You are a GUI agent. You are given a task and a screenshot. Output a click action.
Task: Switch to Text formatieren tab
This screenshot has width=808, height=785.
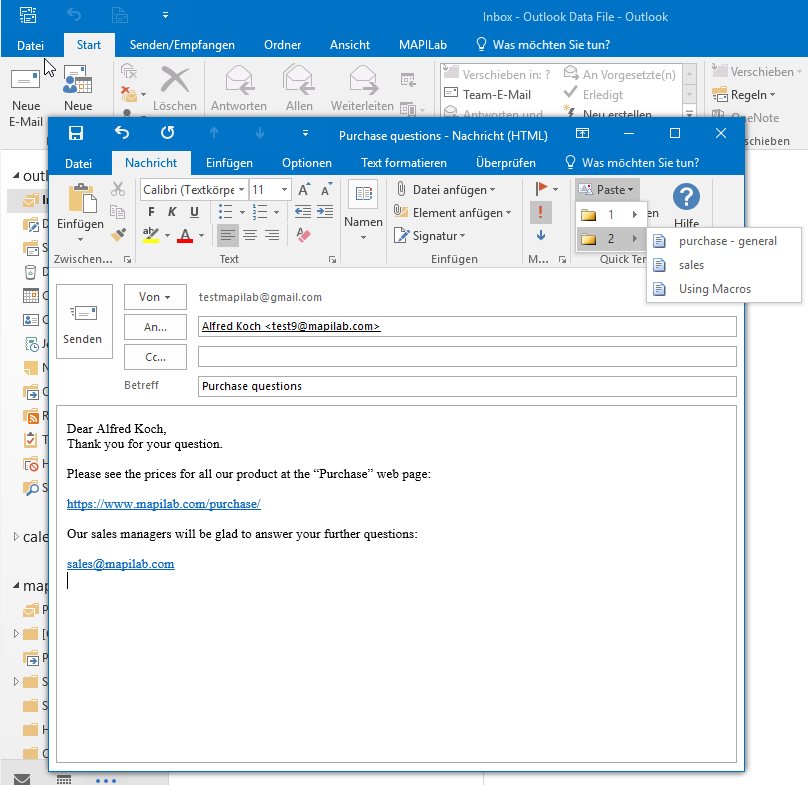coord(403,163)
